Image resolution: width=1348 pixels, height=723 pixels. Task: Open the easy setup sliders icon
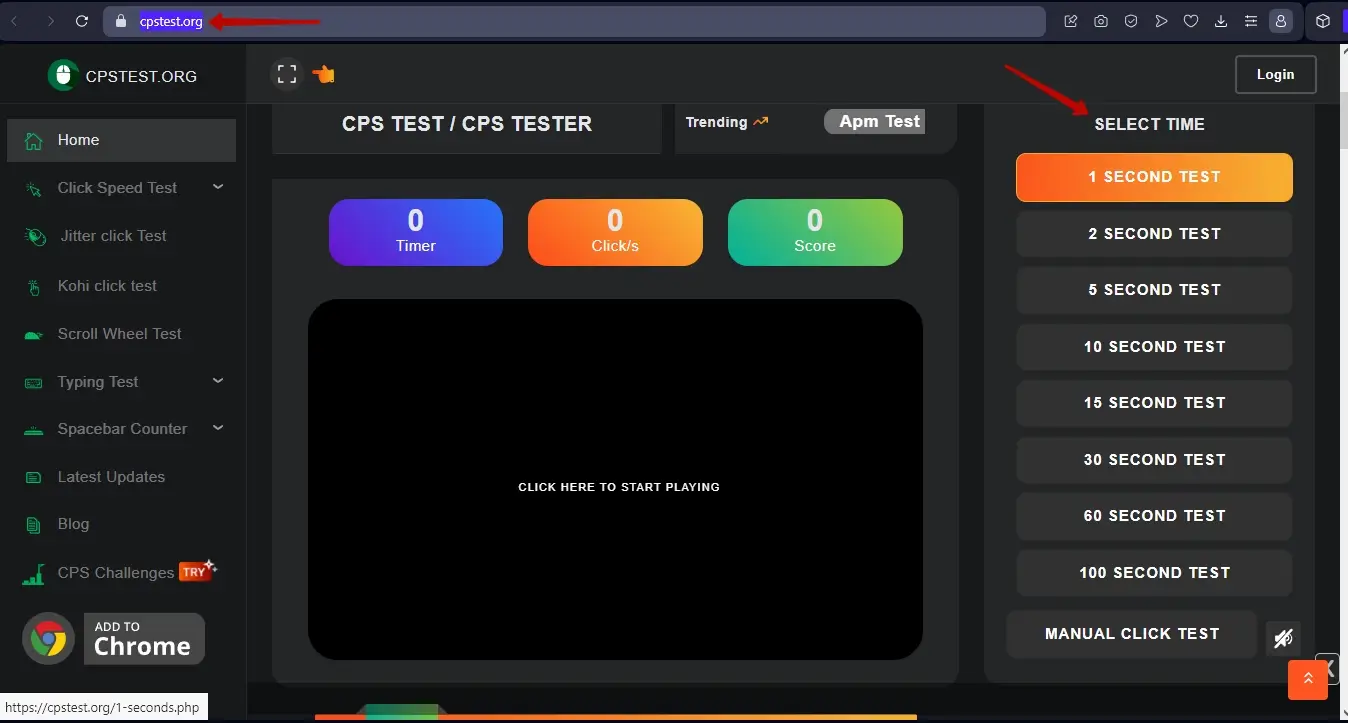(x=1251, y=21)
